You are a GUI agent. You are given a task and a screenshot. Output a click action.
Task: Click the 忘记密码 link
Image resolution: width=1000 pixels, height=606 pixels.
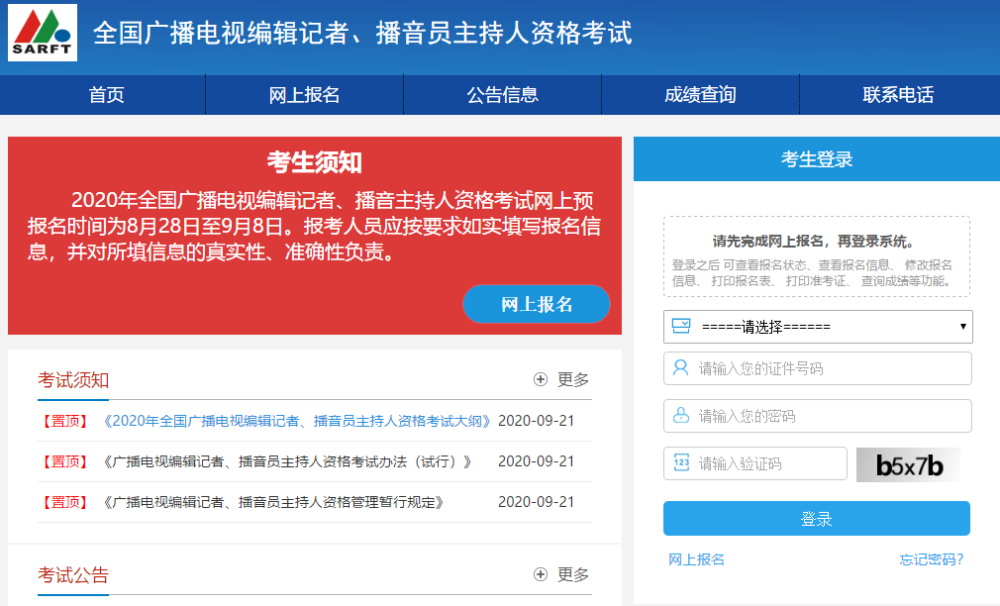[x=930, y=560]
